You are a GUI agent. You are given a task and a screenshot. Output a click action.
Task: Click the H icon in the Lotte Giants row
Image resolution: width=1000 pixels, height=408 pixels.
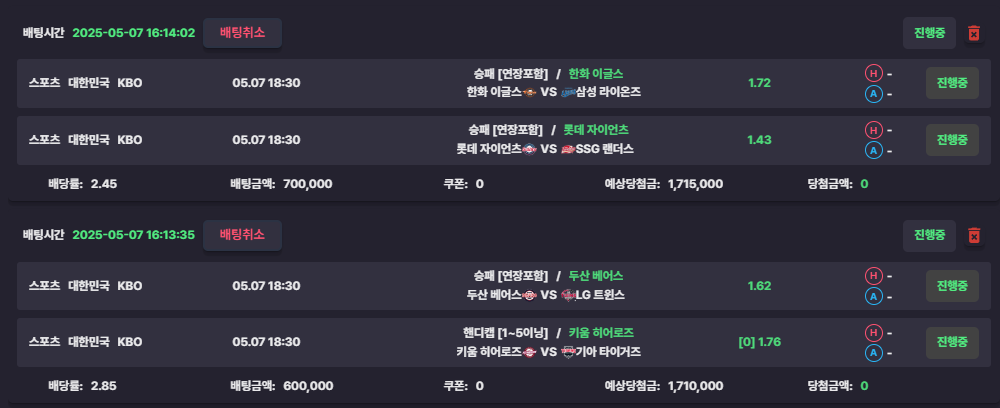click(872, 130)
